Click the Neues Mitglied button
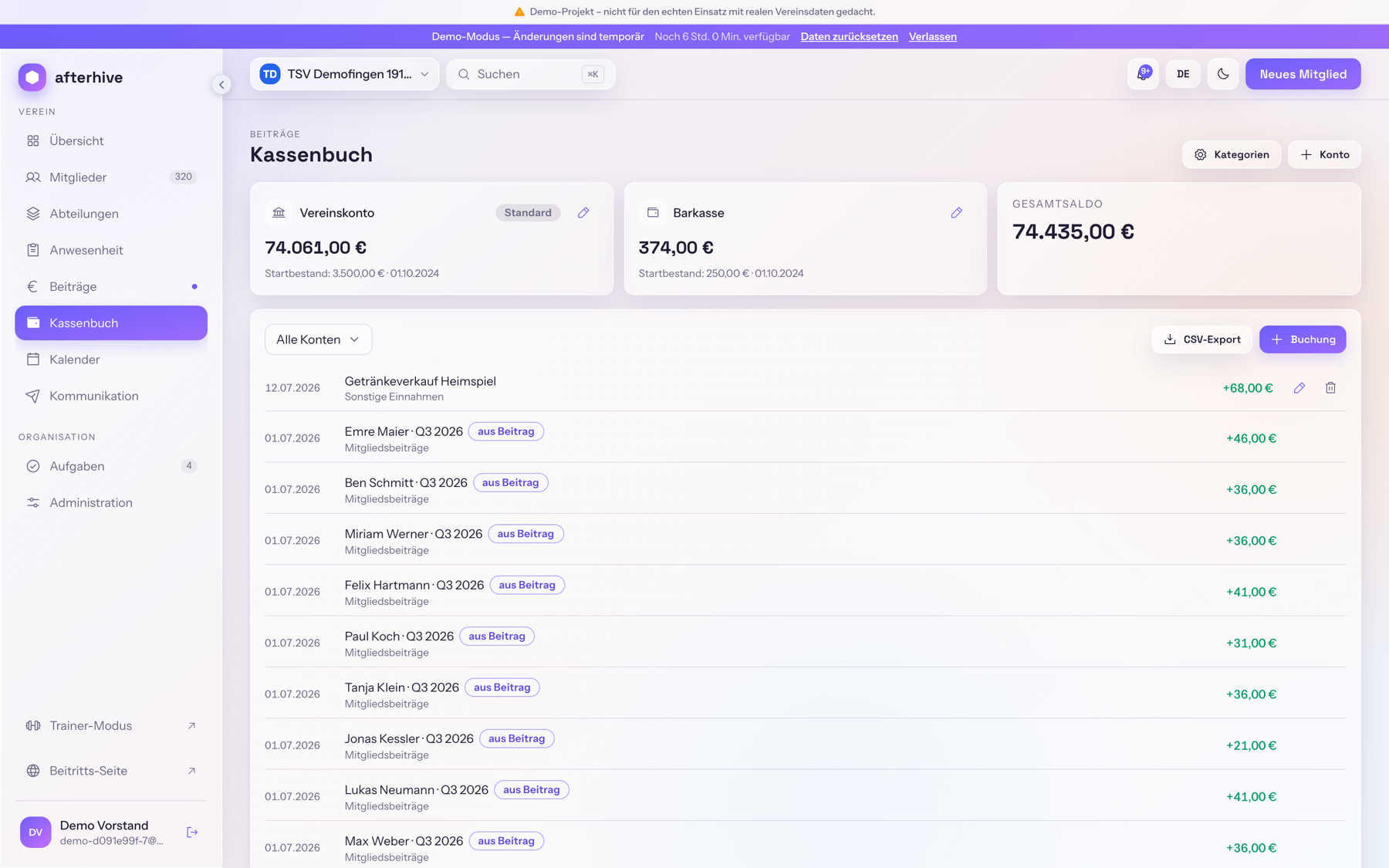Image resolution: width=1389 pixels, height=868 pixels. pyautogui.click(x=1303, y=74)
